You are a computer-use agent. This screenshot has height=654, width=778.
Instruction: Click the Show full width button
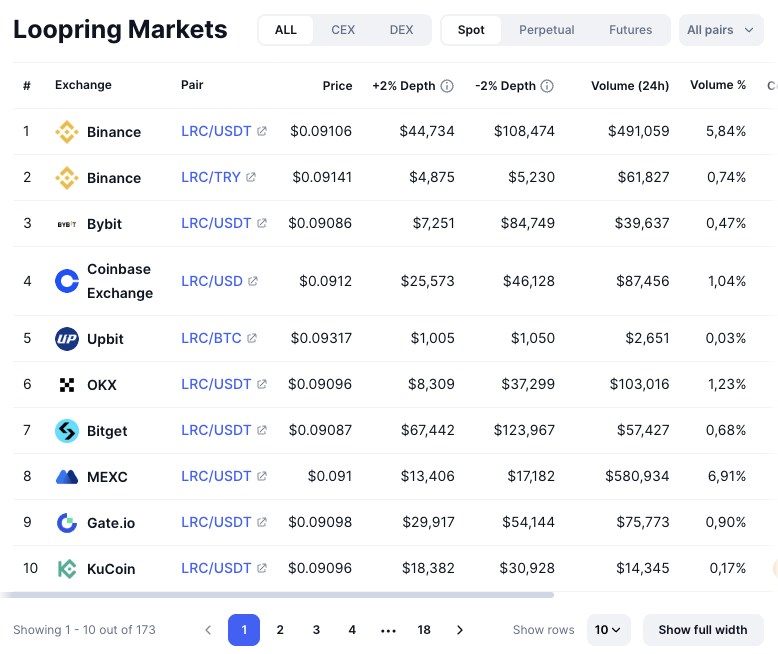point(703,630)
